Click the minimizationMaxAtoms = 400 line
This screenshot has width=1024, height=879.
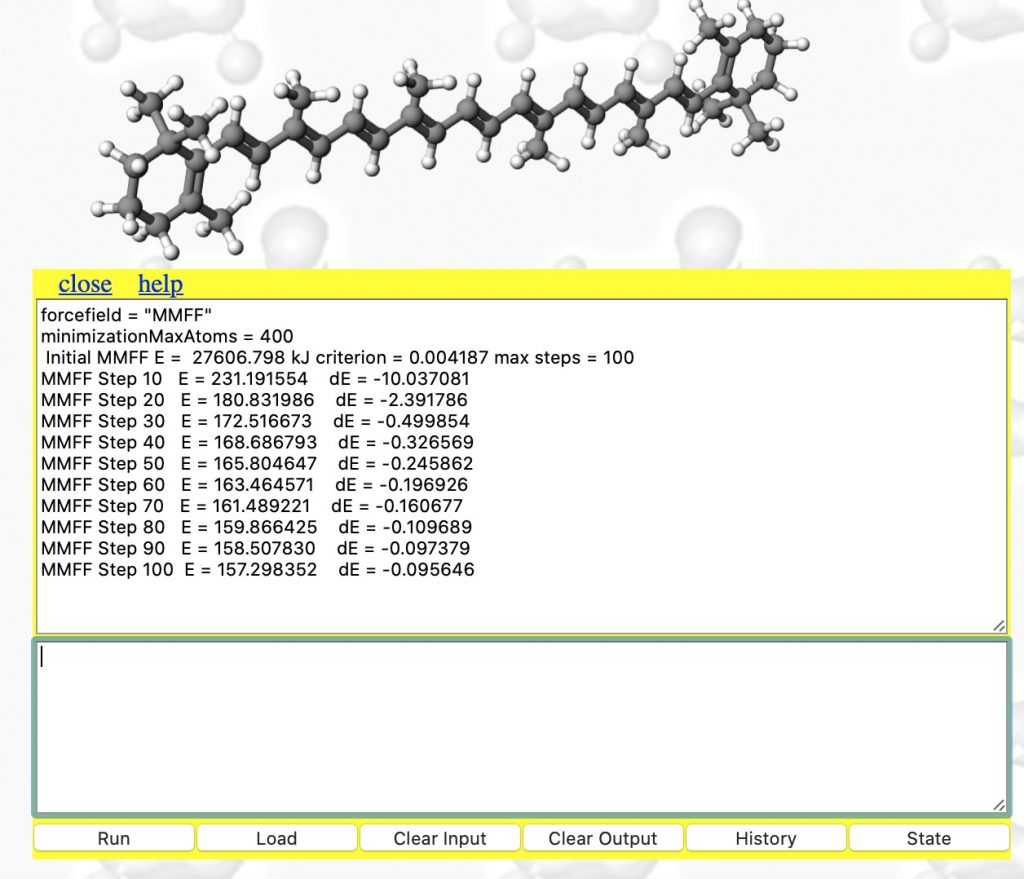point(167,336)
